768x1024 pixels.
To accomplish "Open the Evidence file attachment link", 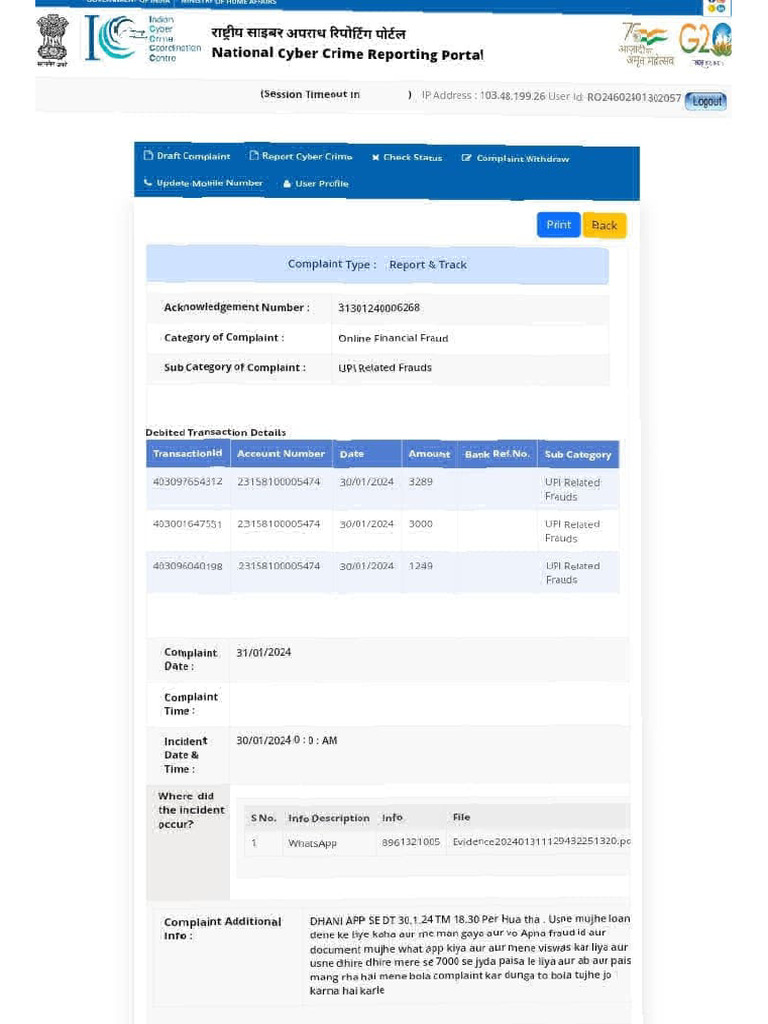I will click(x=541, y=841).
